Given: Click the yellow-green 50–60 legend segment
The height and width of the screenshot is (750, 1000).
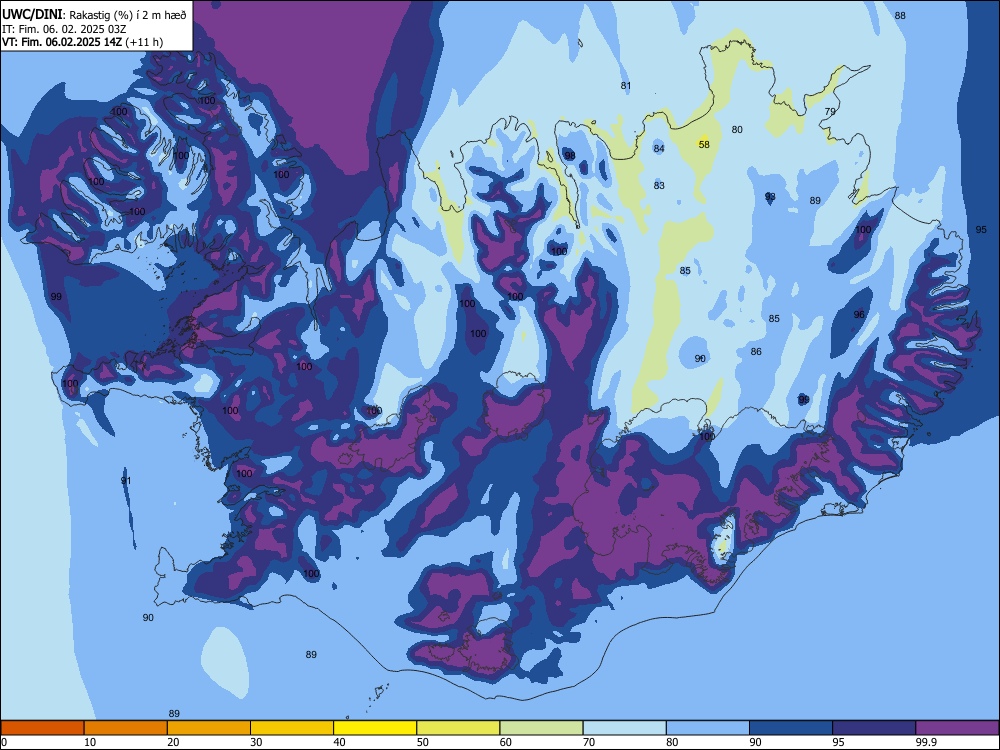Looking at the screenshot, I should pyautogui.click(x=458, y=728).
